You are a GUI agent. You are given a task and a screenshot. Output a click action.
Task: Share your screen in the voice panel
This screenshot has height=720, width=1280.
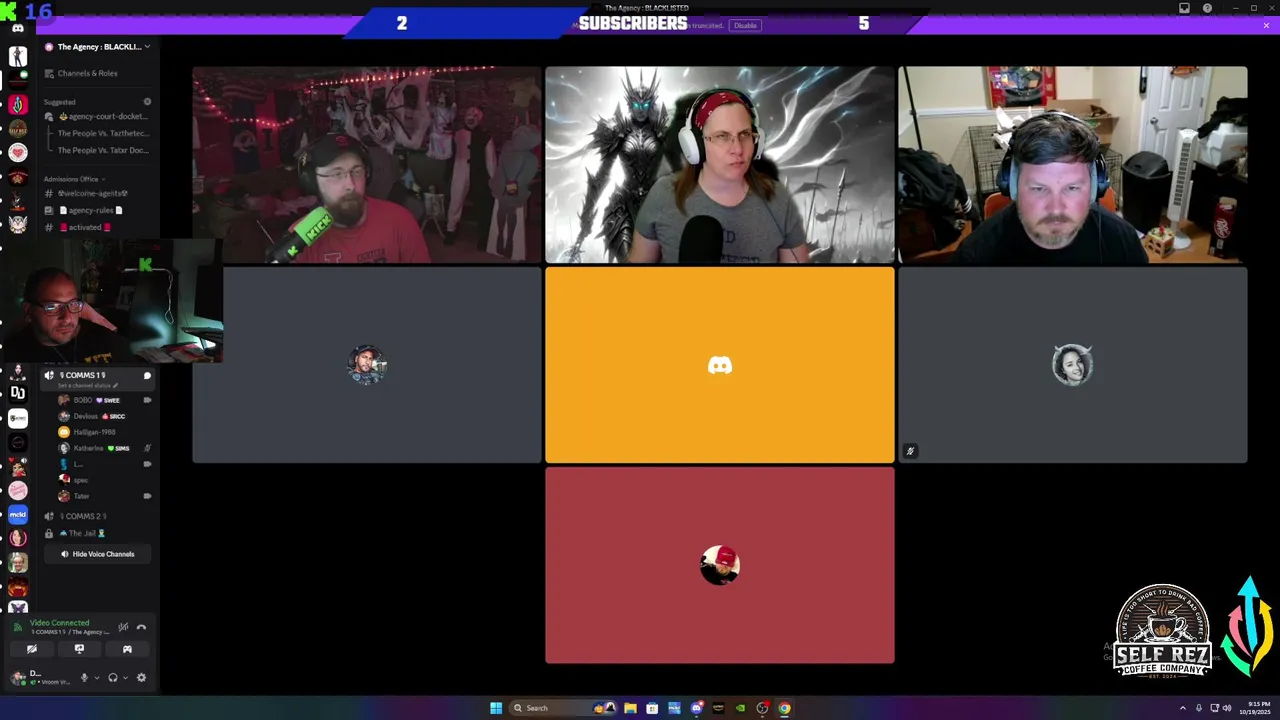79,649
